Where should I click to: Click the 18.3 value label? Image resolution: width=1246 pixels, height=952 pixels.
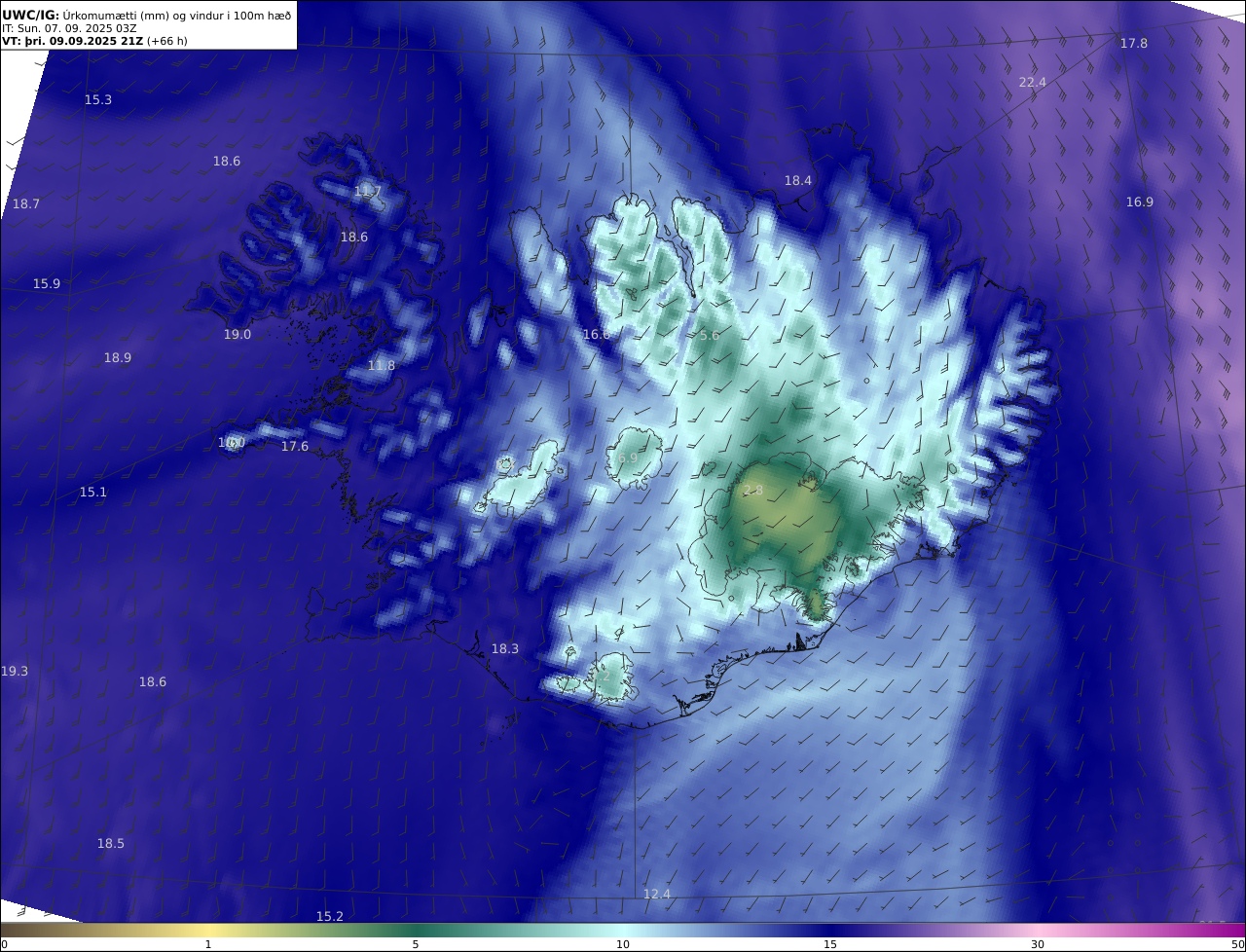pyautogui.click(x=505, y=649)
